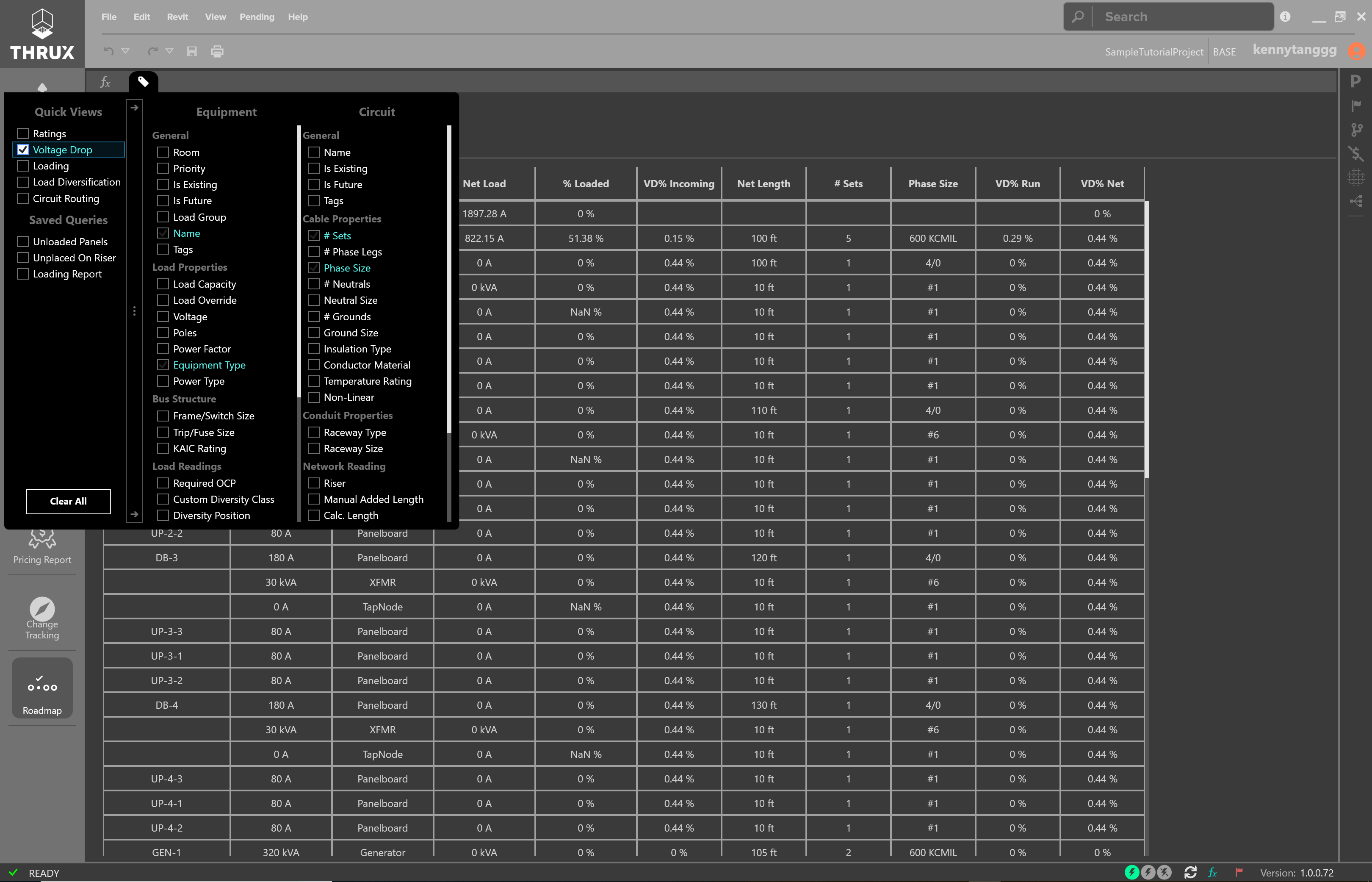Check the Equipment Room checkbox

tap(163, 152)
